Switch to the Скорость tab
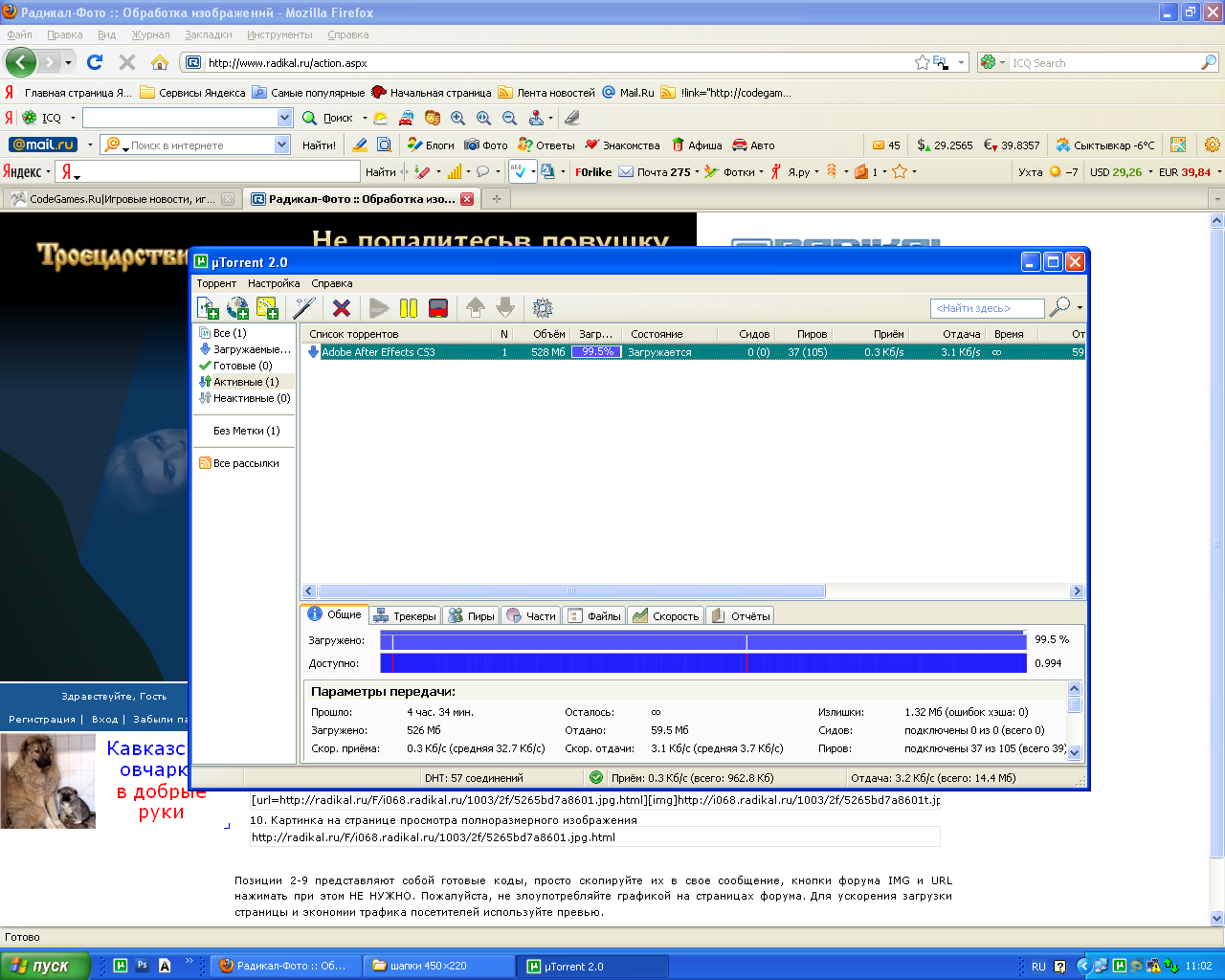This screenshot has width=1225, height=980. 666,616
